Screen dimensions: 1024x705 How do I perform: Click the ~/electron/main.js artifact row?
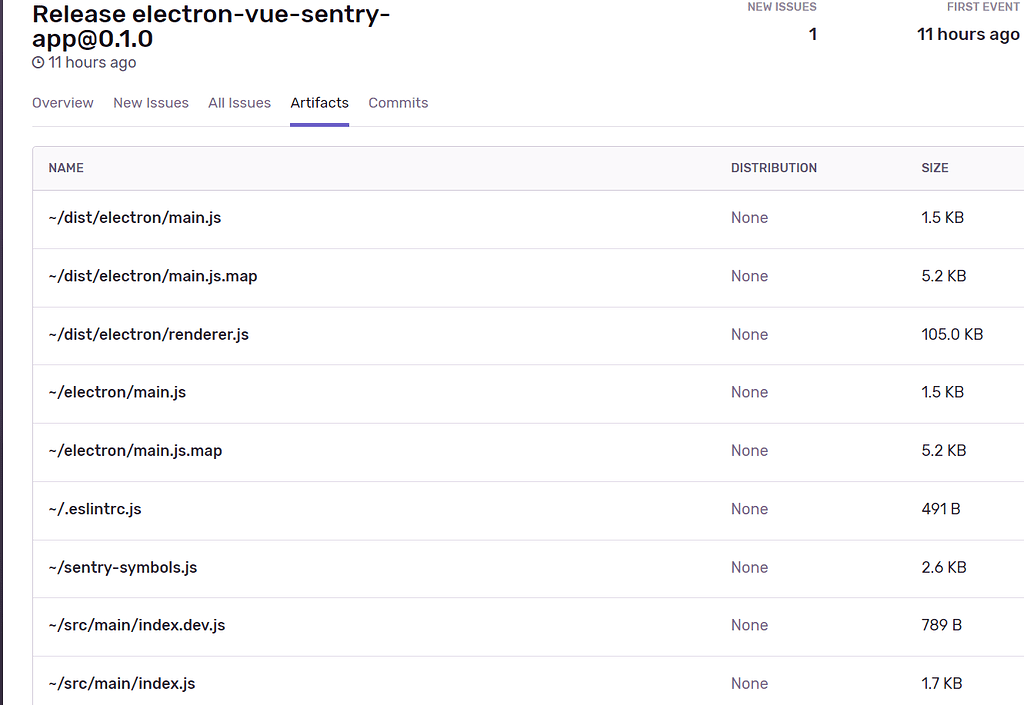click(x=117, y=392)
